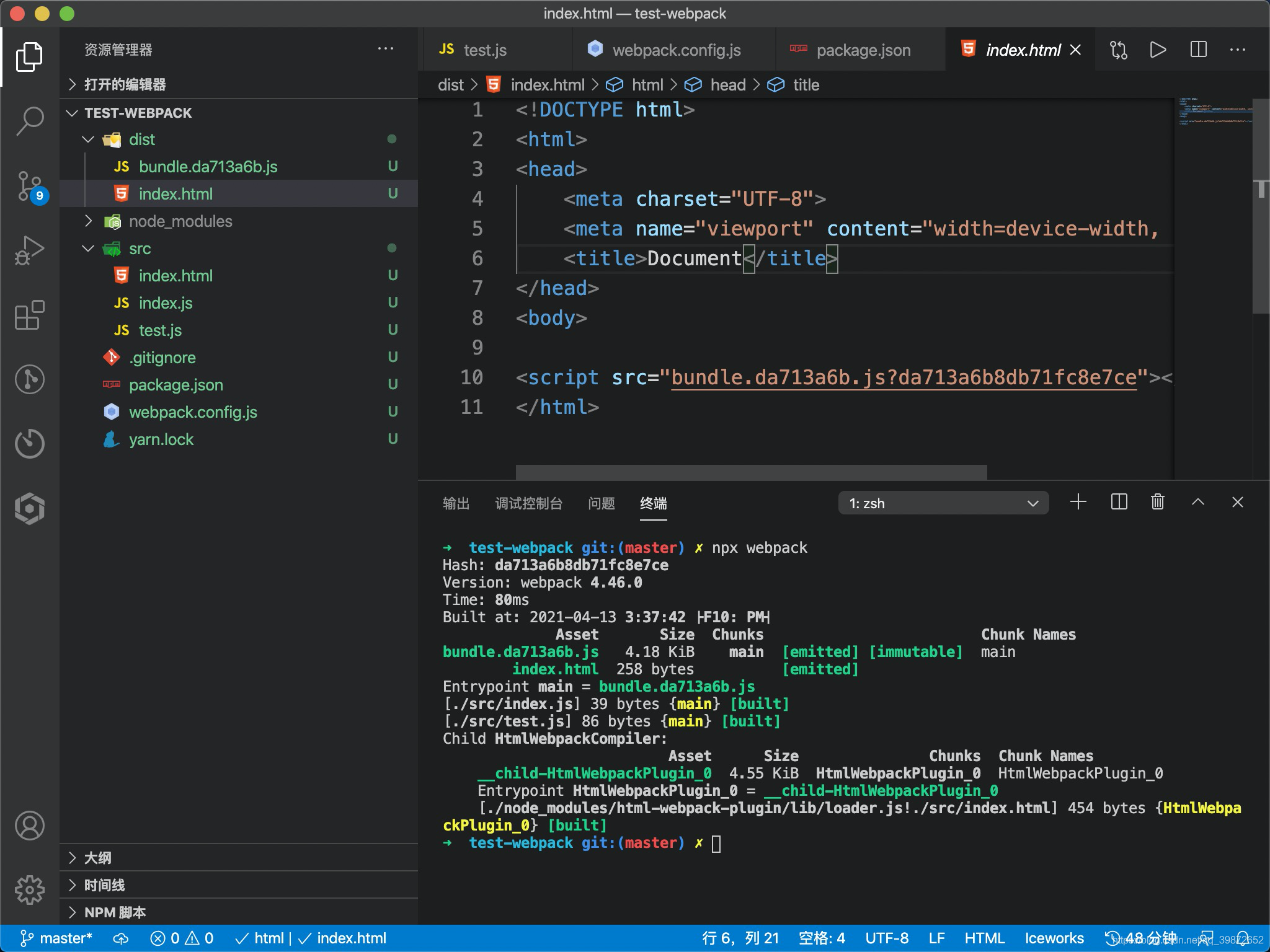Open yarn.lock file
1270x952 pixels.
coord(239,439)
